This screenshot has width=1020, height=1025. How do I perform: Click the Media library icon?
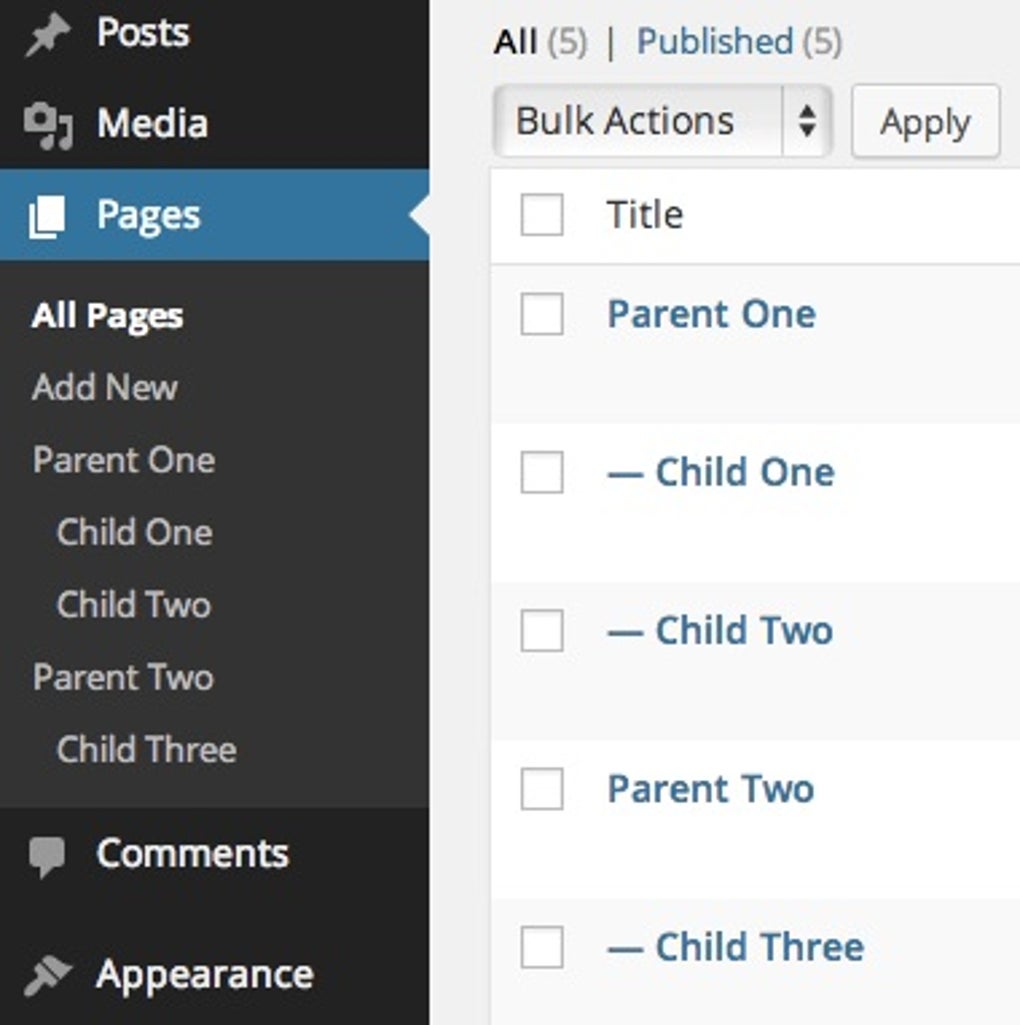pyautogui.click(x=45, y=122)
